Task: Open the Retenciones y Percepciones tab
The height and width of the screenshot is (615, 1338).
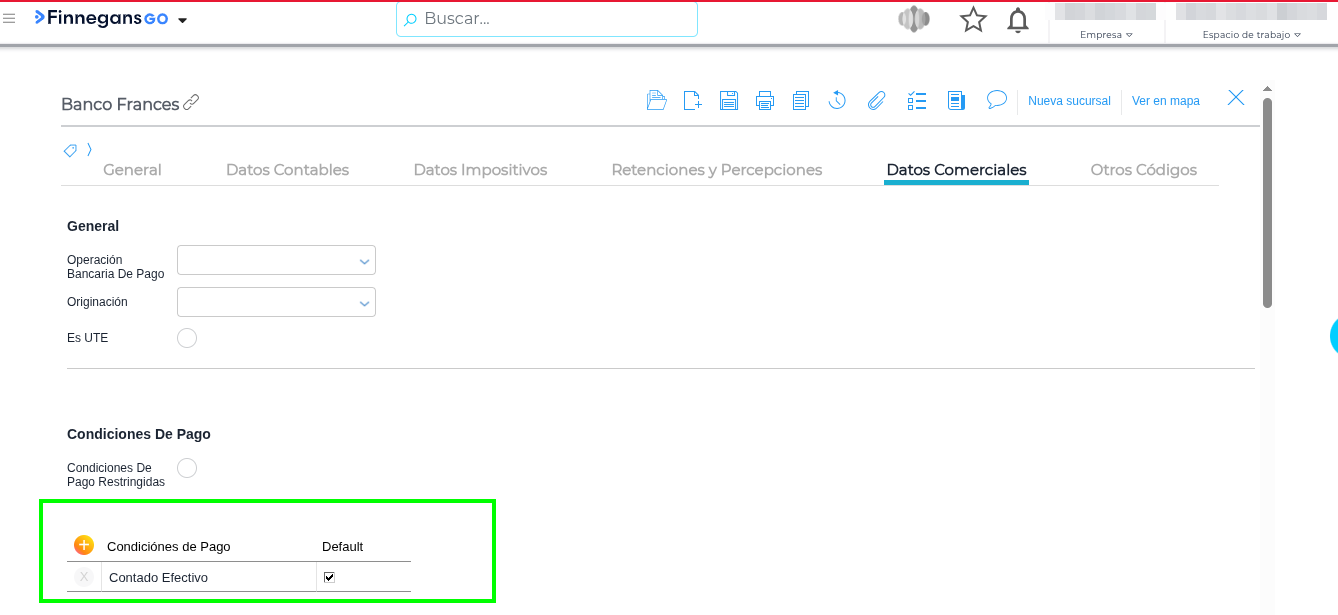Action: 716,170
